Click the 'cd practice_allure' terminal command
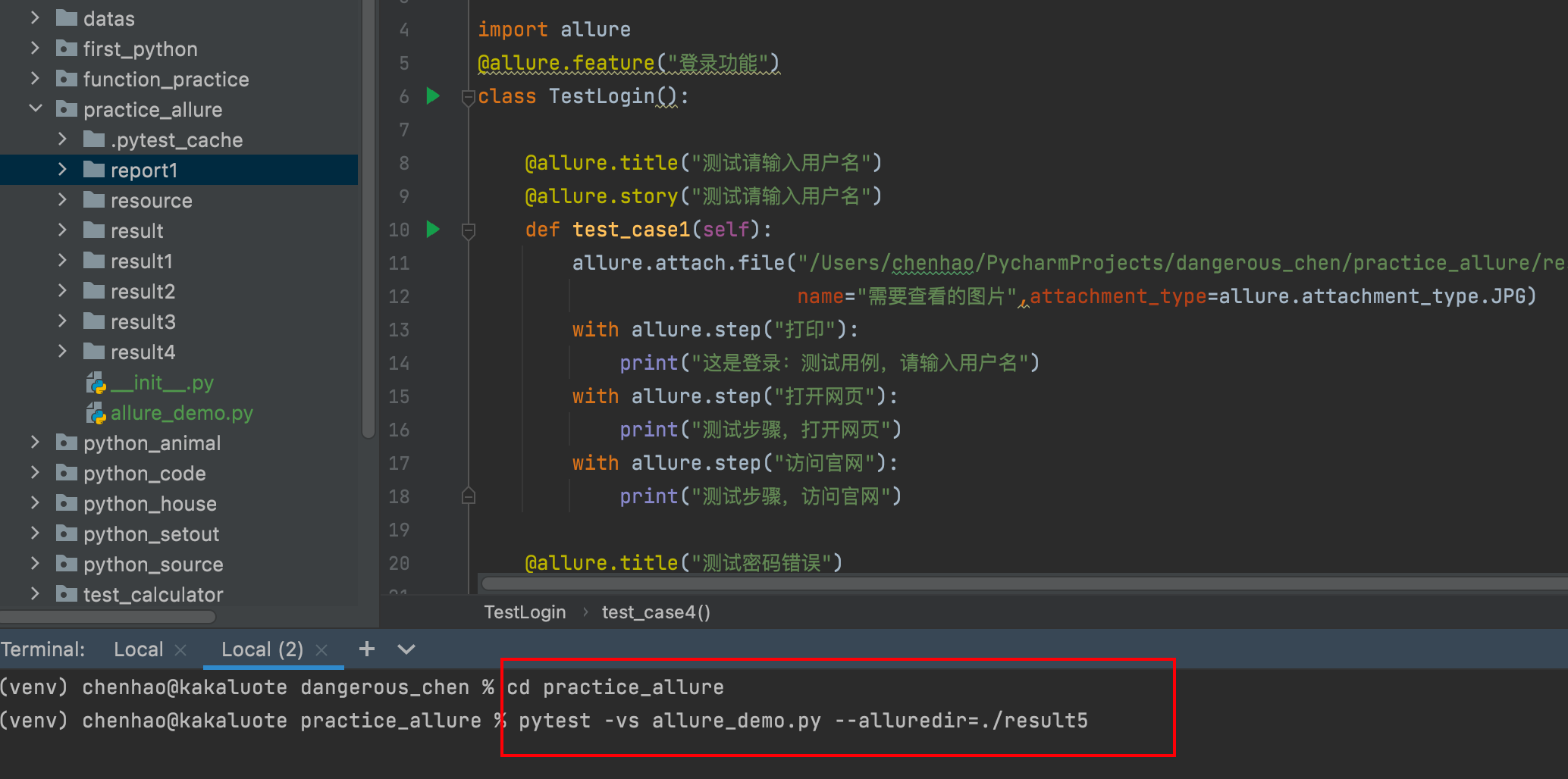 click(x=615, y=687)
